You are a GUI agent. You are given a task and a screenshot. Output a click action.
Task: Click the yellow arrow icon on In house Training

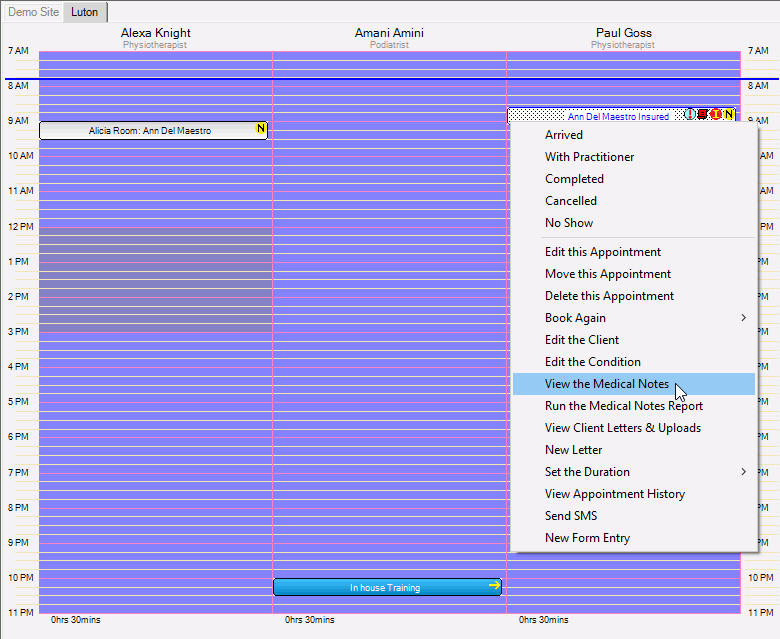coord(493,587)
